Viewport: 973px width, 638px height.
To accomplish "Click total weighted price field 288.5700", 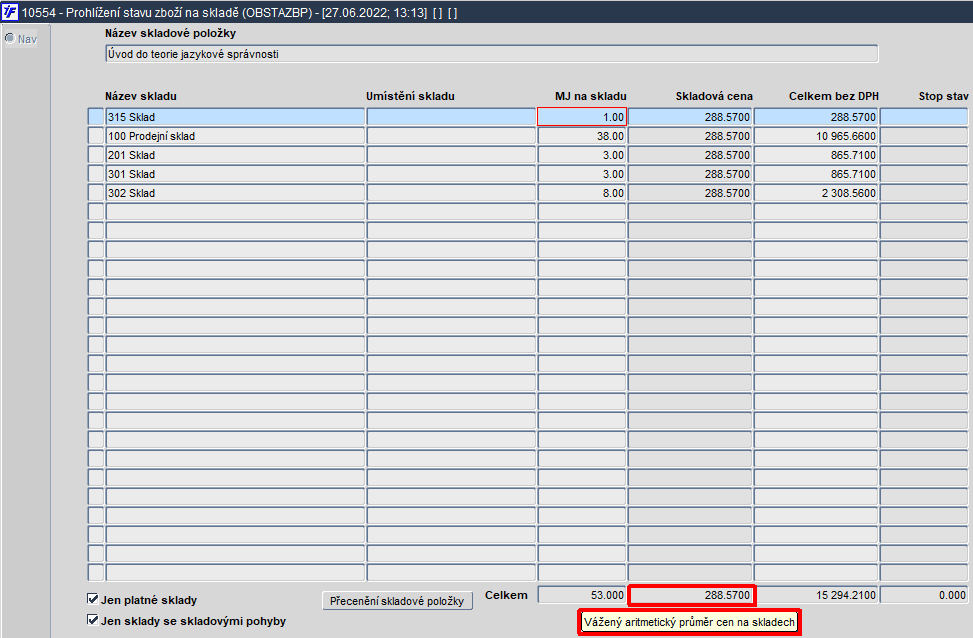I will tap(691, 595).
